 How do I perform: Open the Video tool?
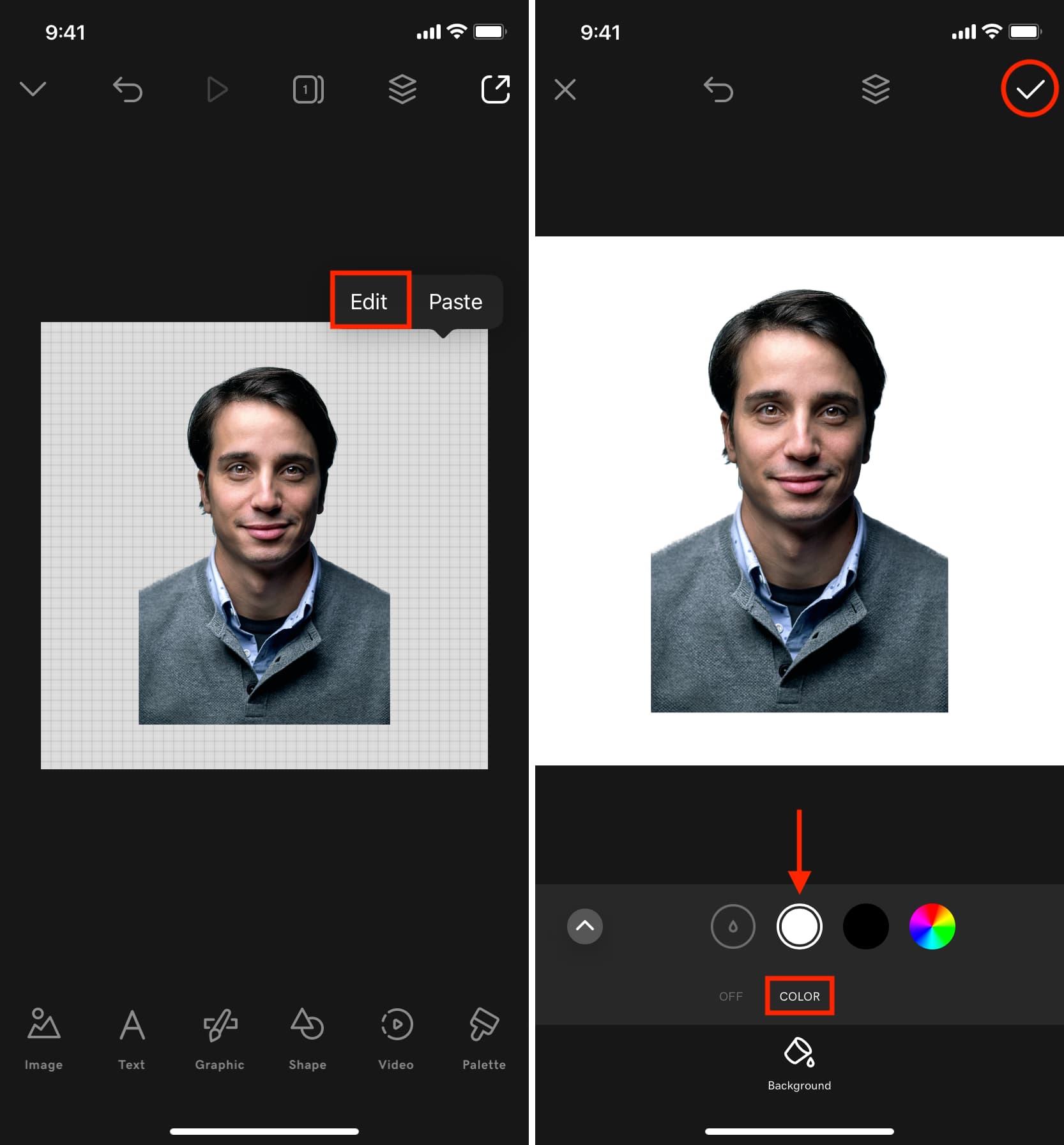(x=396, y=1039)
